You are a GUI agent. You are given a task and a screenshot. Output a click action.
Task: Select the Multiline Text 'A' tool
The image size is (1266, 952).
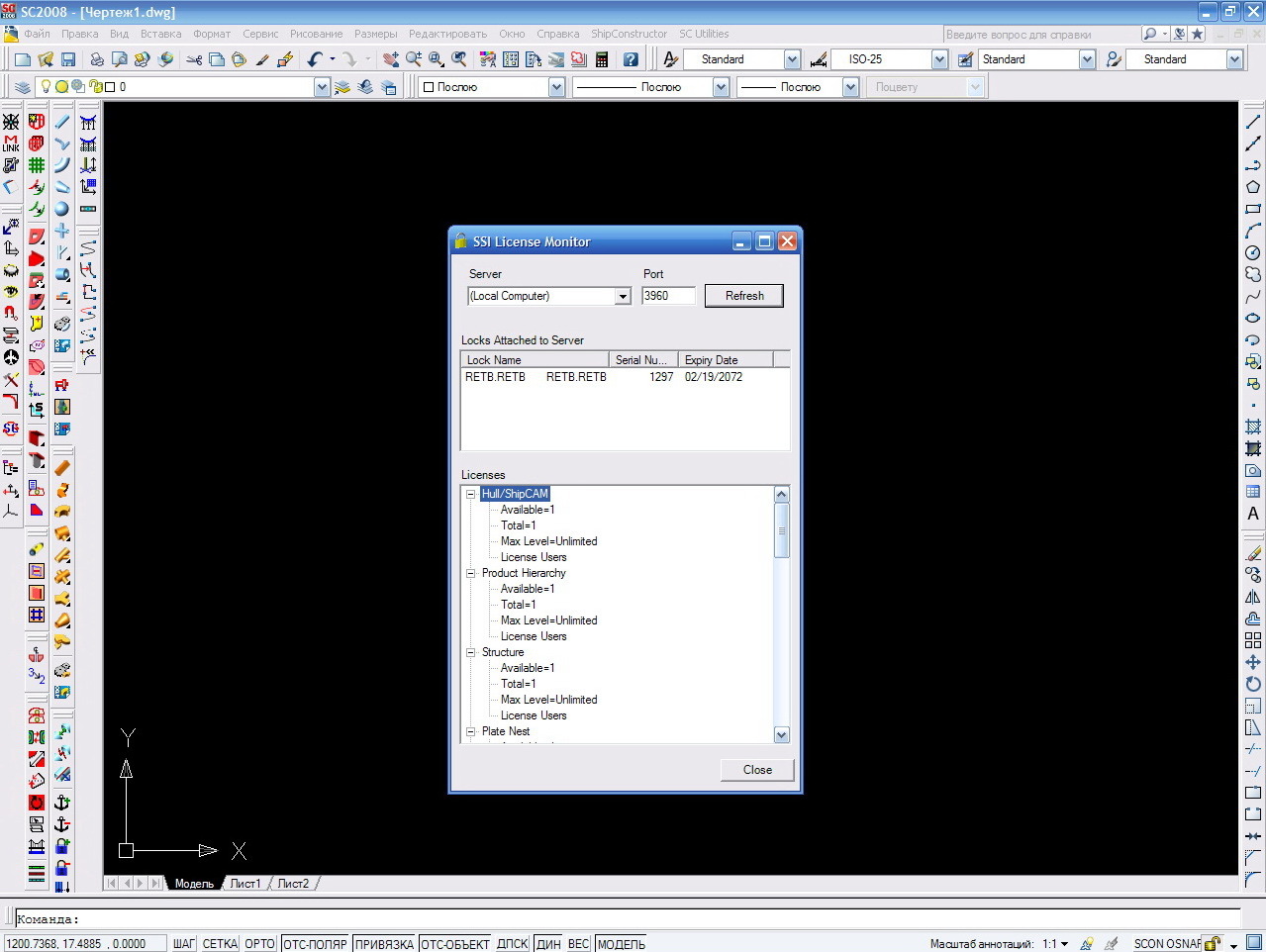tap(1252, 514)
